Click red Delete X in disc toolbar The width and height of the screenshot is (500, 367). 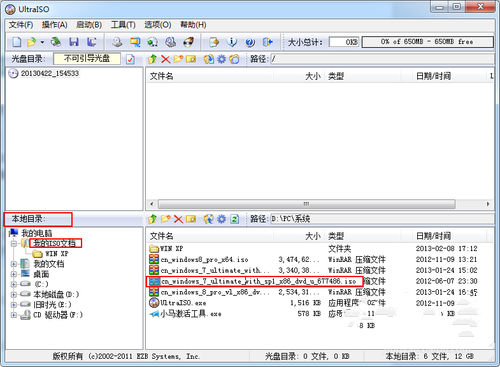pos(165,59)
